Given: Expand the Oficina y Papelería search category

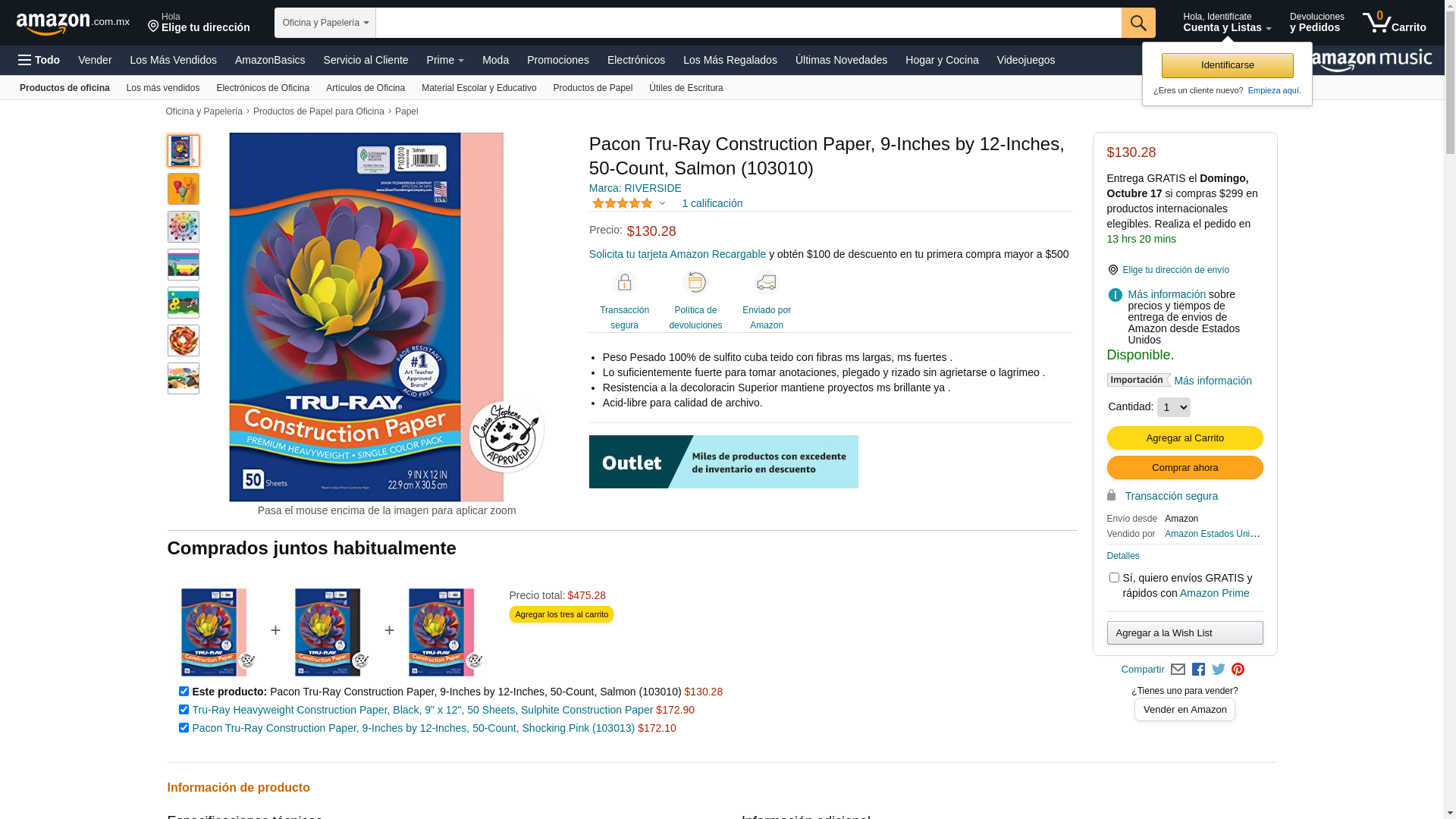Looking at the screenshot, I should [x=325, y=23].
